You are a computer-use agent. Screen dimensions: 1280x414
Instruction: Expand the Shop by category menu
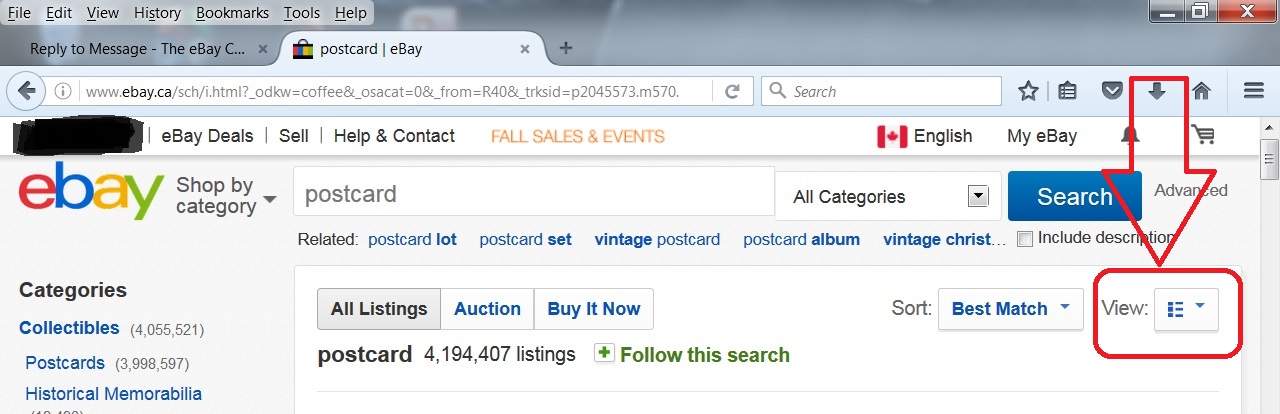225,195
